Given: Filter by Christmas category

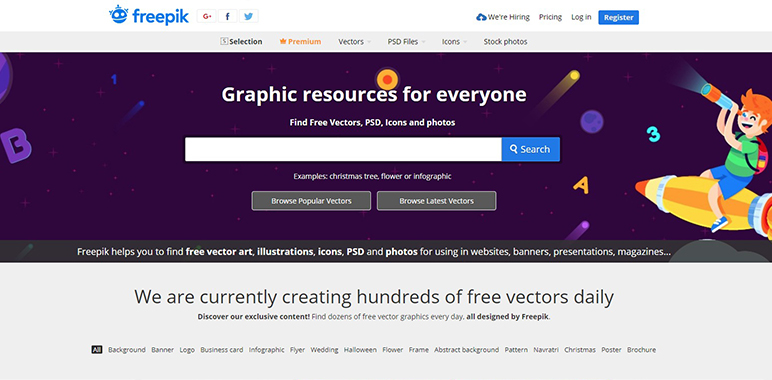Looking at the screenshot, I should (579, 350).
